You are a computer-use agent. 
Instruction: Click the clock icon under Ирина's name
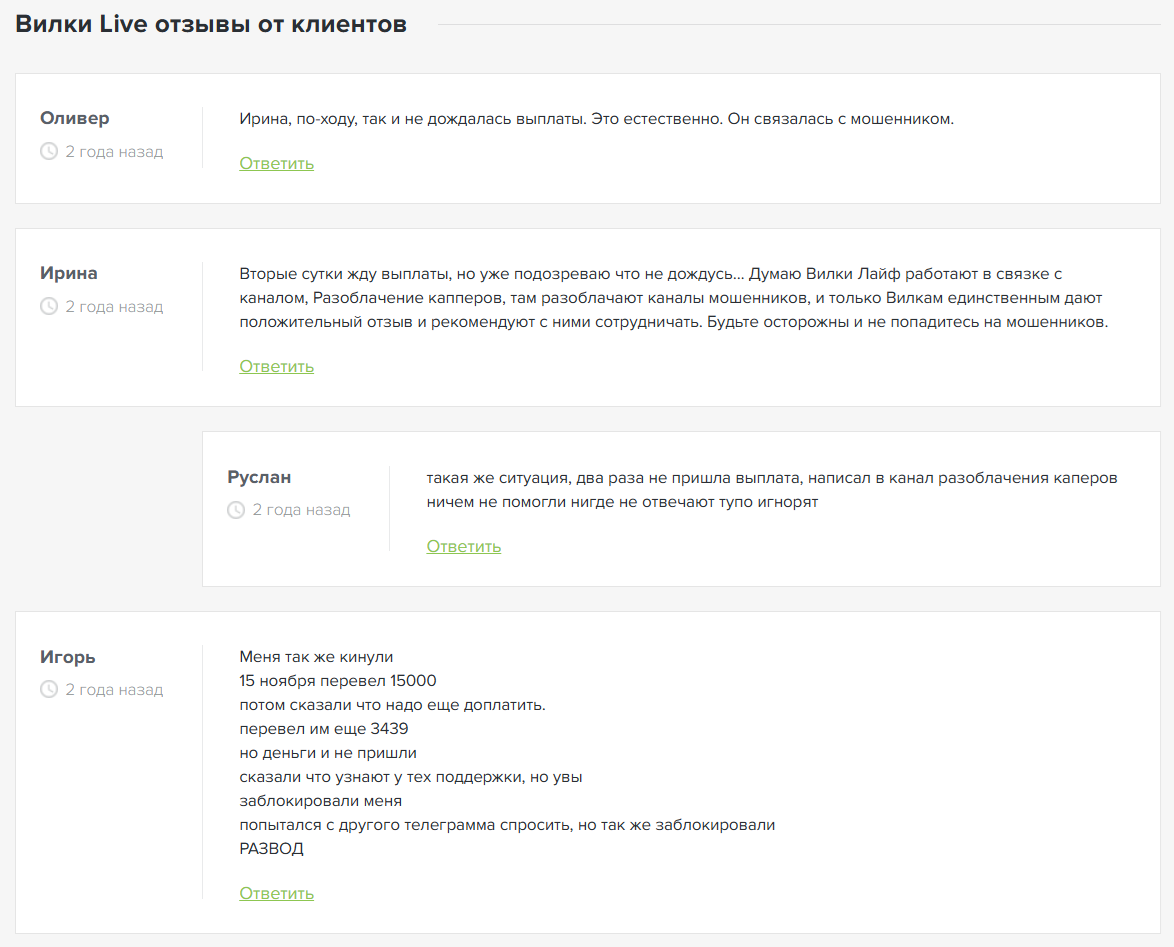pyautogui.click(x=49, y=307)
